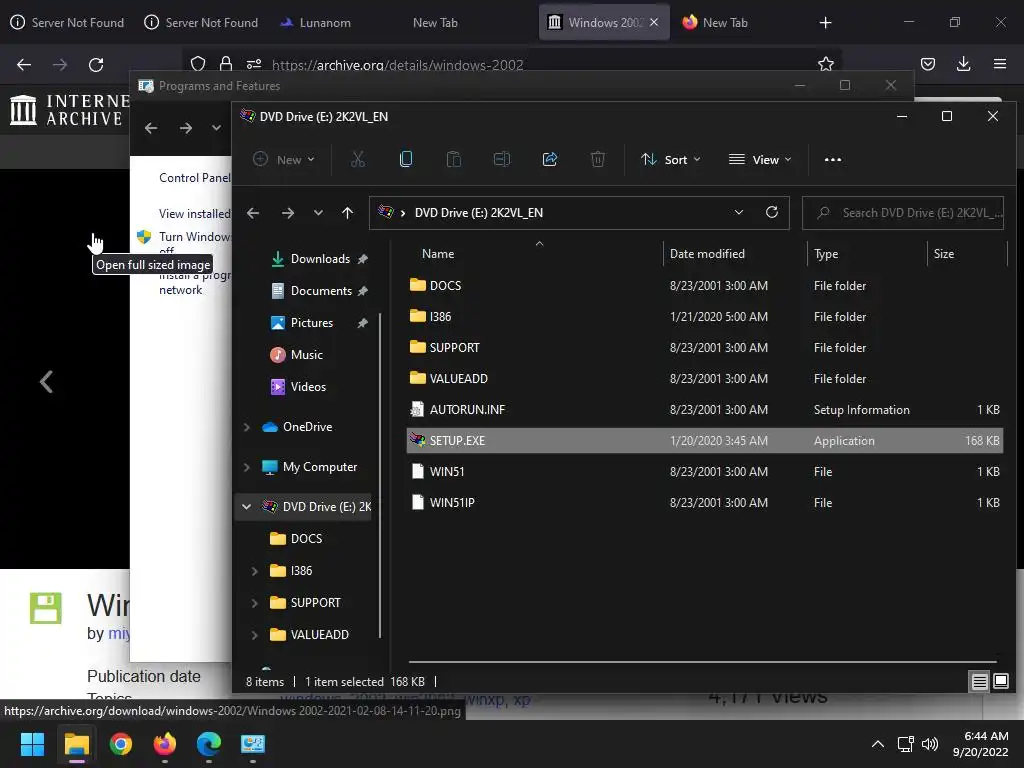Open Firefox downloads panel
This screenshot has height=768, width=1024.
tap(963, 64)
